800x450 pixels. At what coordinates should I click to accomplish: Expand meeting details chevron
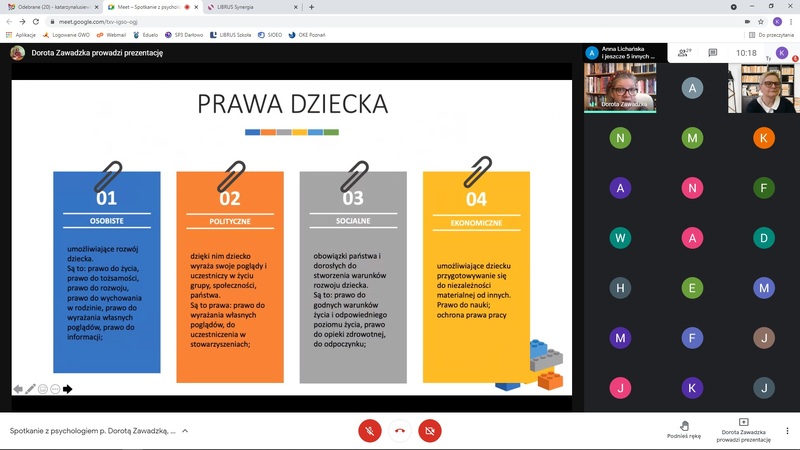coord(185,431)
